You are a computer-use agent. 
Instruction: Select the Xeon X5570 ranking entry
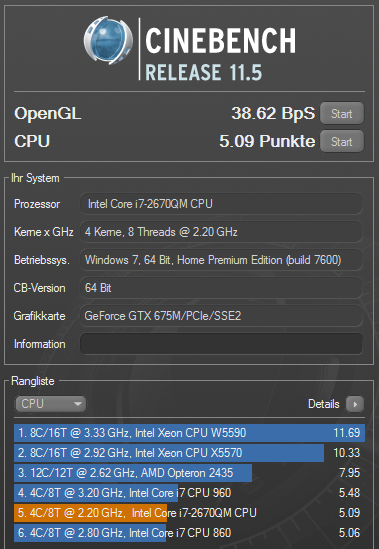(x=190, y=453)
